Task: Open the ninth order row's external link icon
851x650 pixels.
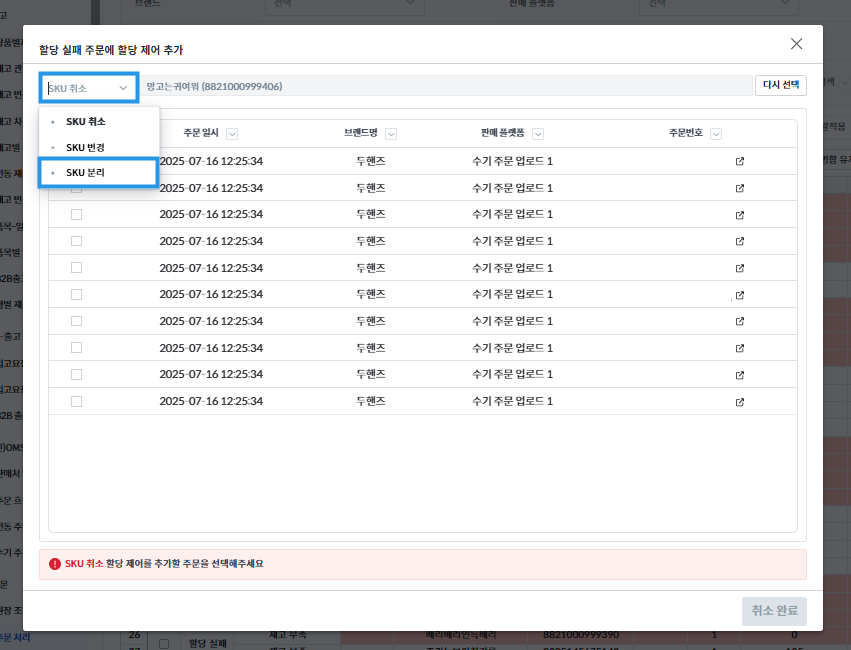Action: coord(739,375)
